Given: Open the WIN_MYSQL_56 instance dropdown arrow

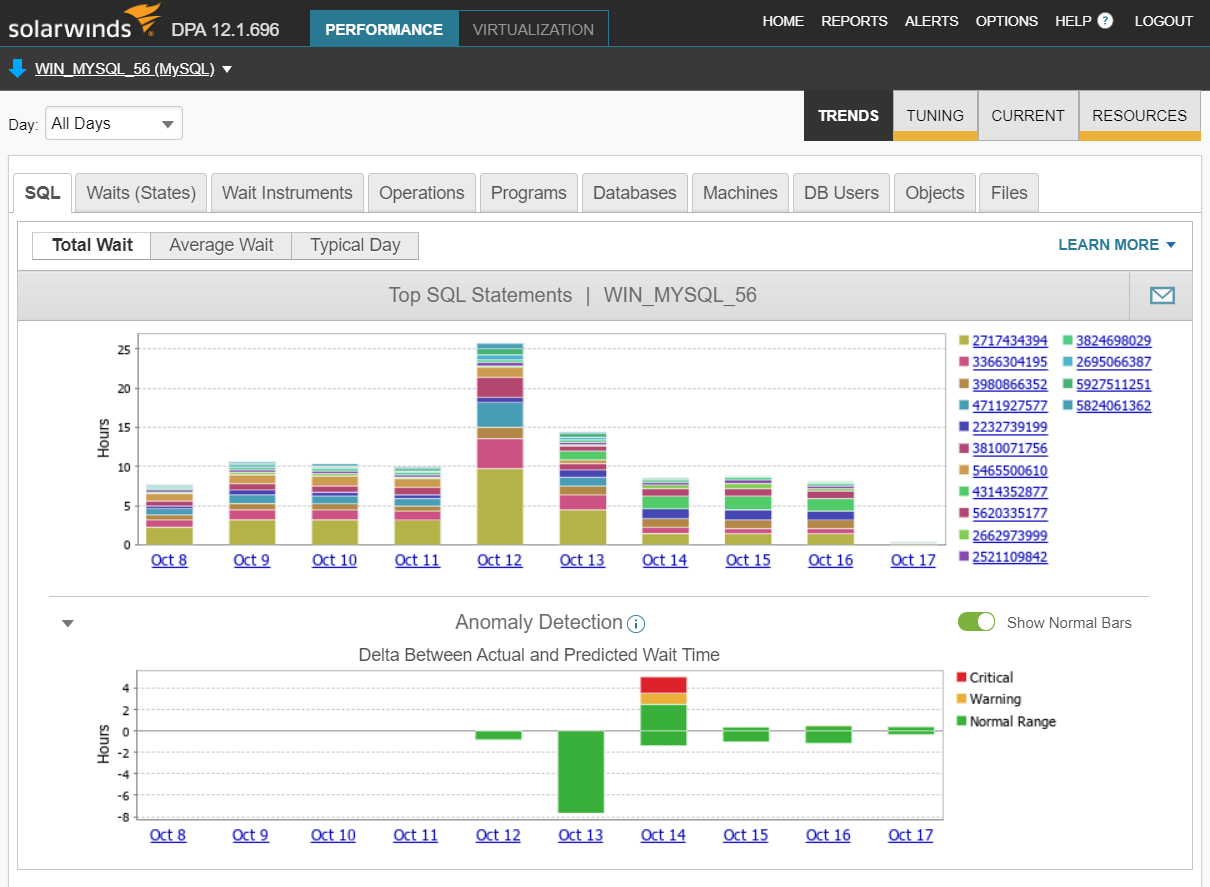Looking at the screenshot, I should point(227,70).
